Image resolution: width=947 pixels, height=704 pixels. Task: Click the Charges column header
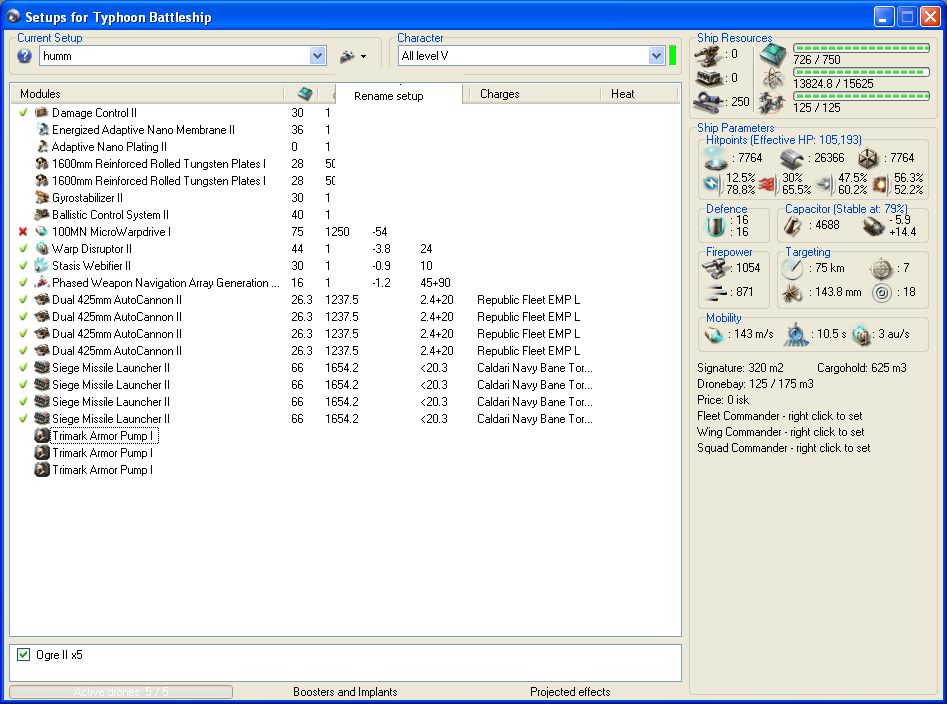click(x=499, y=94)
